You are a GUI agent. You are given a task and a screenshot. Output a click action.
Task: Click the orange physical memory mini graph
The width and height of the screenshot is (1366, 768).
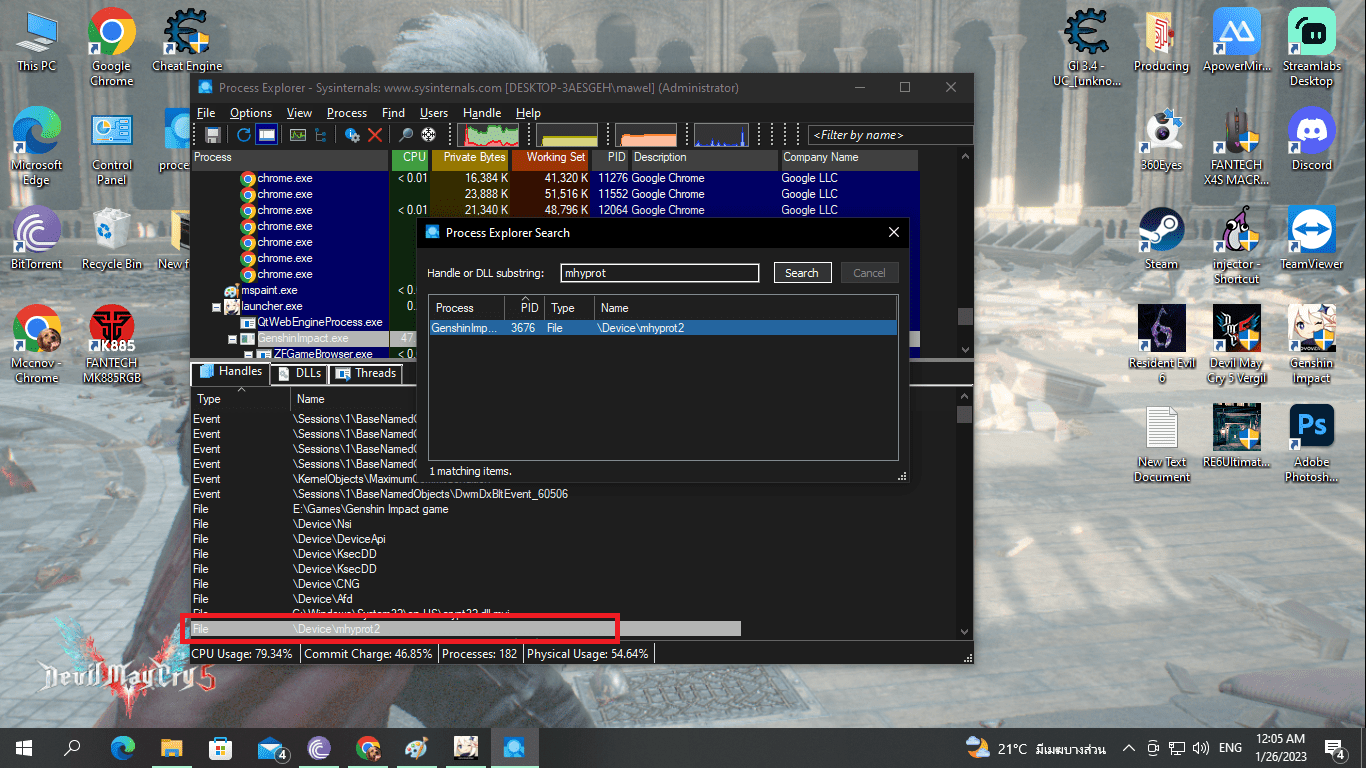[646, 135]
